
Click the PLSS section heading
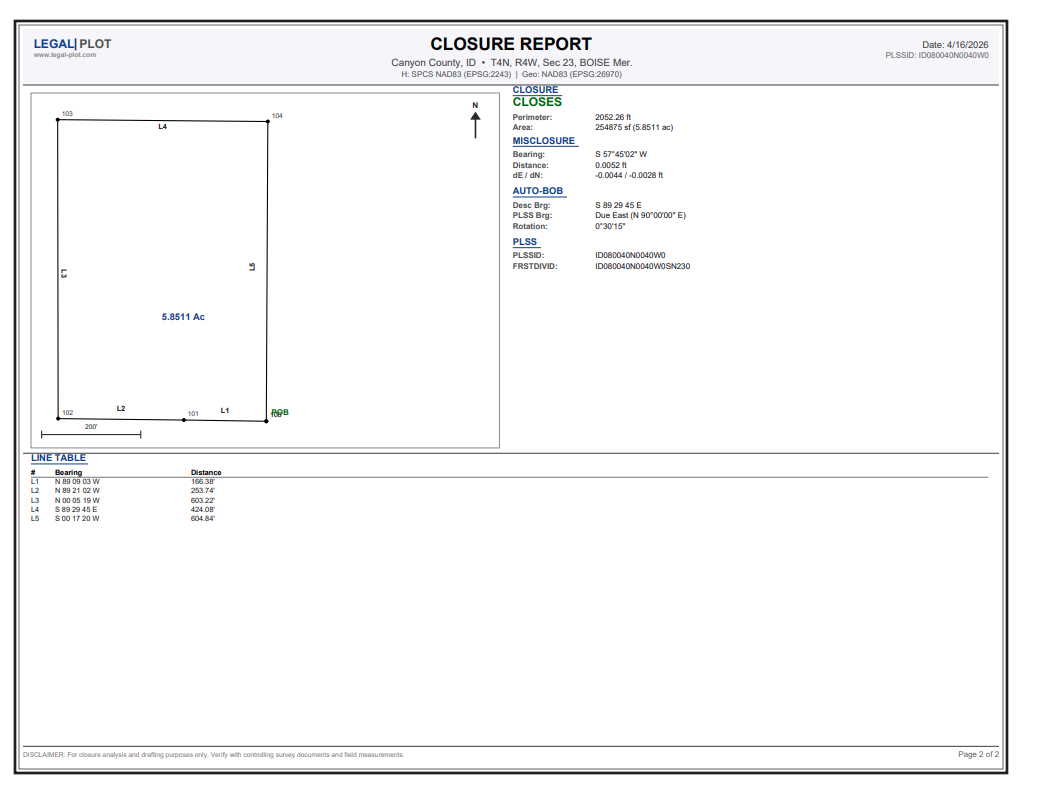[525, 242]
